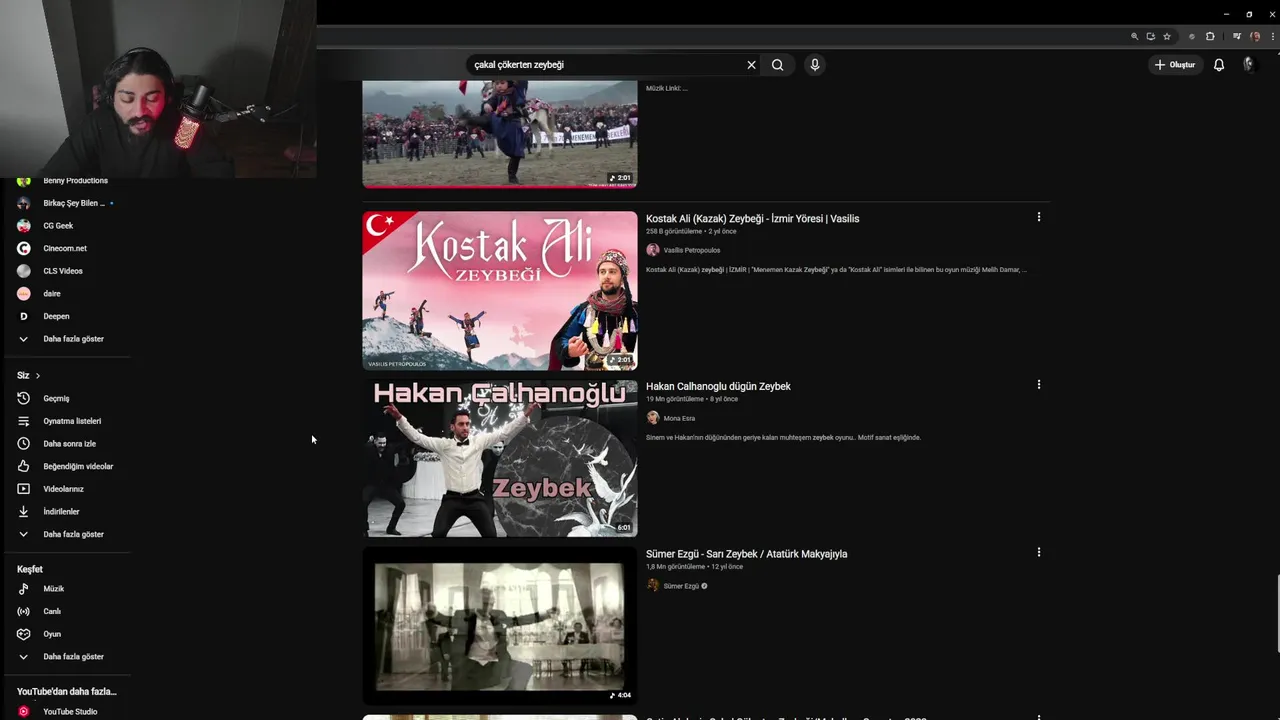
Task: Open more options for Kostak Ali video
Action: (1038, 217)
